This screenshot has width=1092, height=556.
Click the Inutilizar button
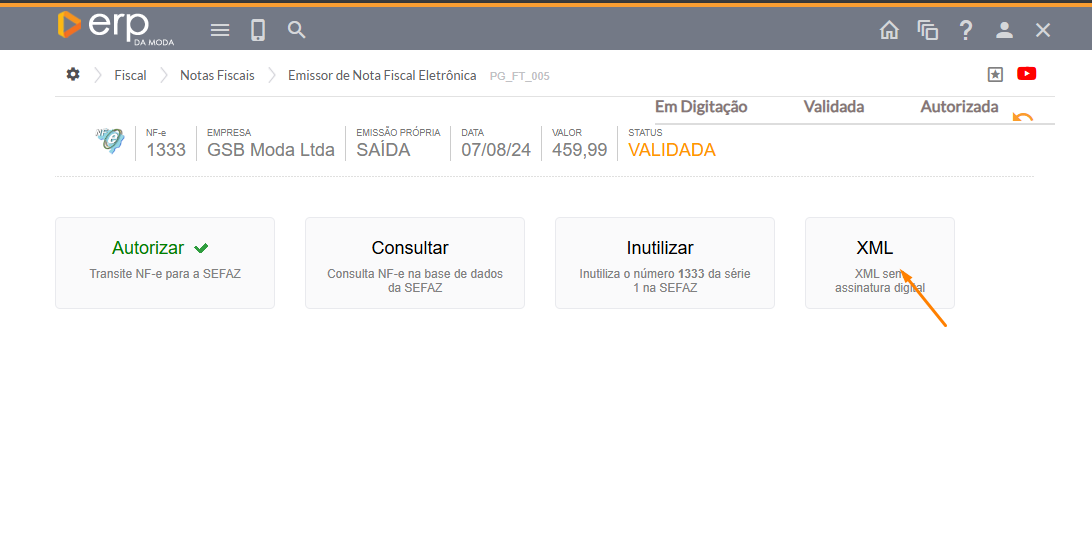click(665, 263)
